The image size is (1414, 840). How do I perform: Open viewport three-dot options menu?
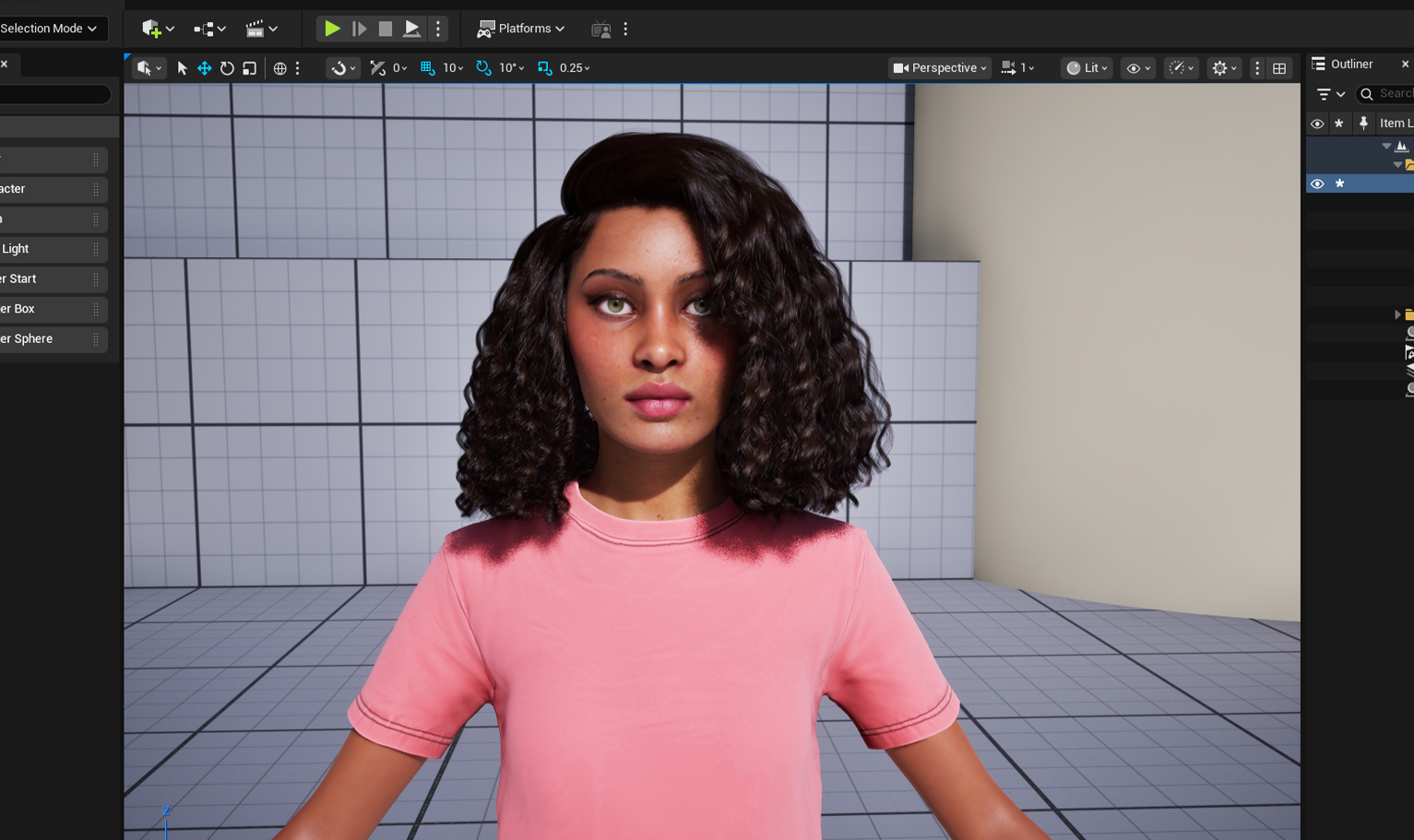coord(1256,68)
